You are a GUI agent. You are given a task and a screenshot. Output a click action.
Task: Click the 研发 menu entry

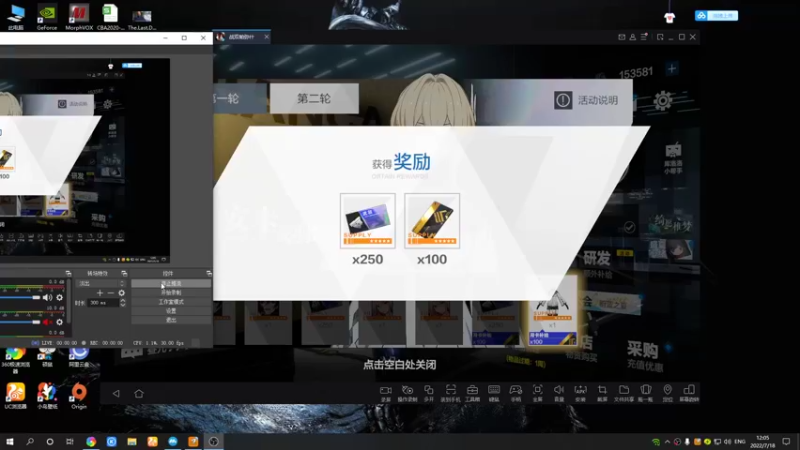click(x=597, y=258)
